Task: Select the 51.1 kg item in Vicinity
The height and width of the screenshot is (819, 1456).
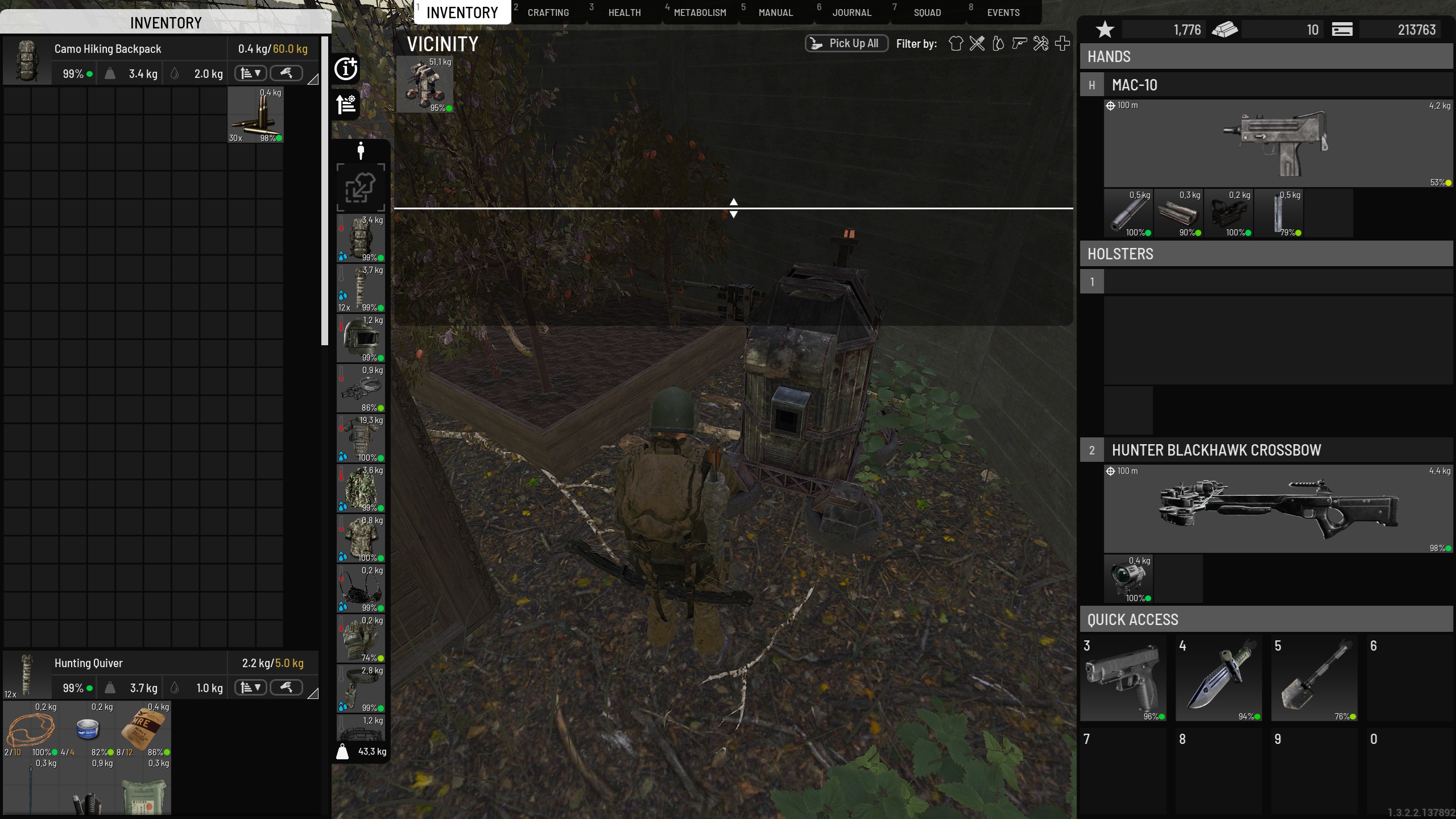Action: 425,84
